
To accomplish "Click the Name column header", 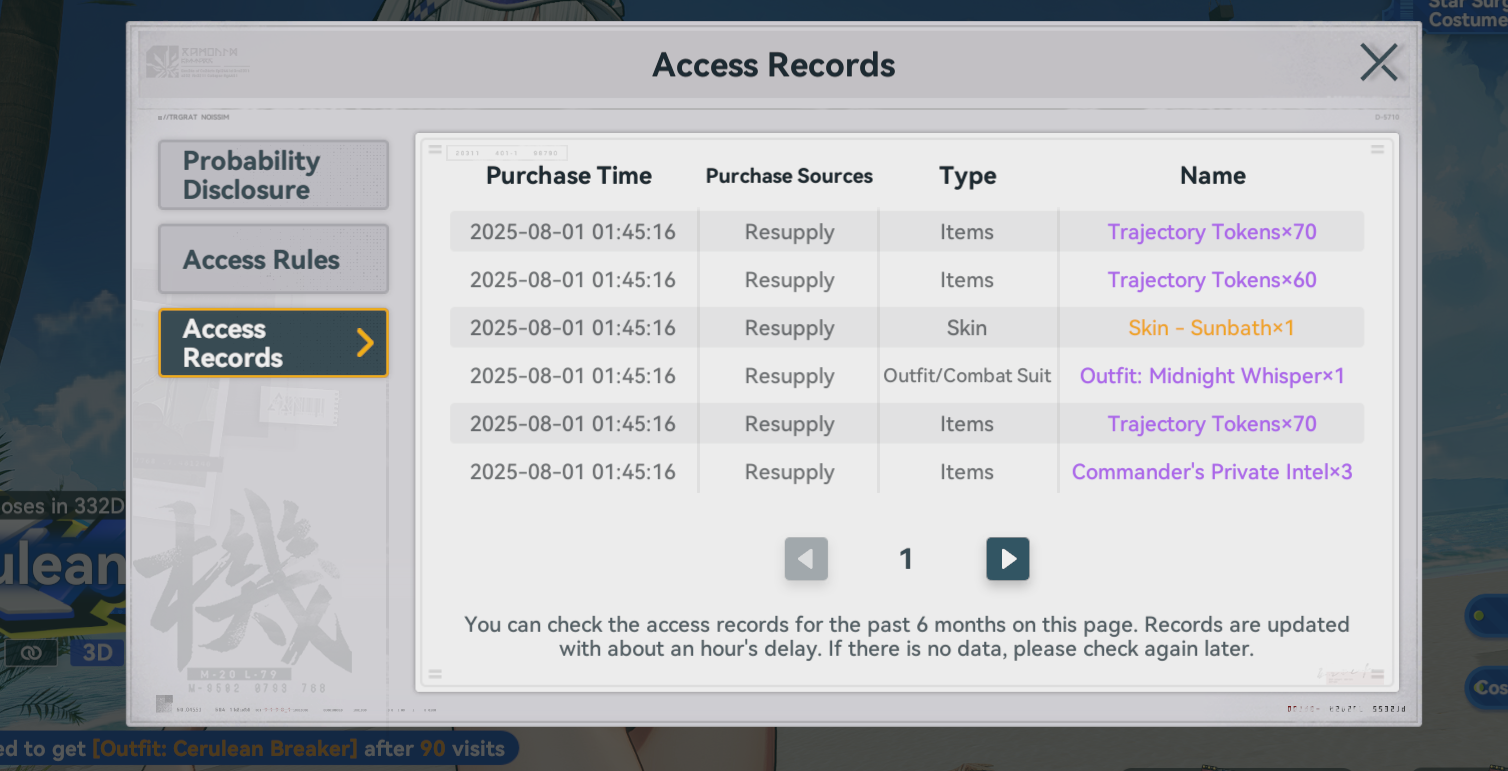I will coord(1212,176).
